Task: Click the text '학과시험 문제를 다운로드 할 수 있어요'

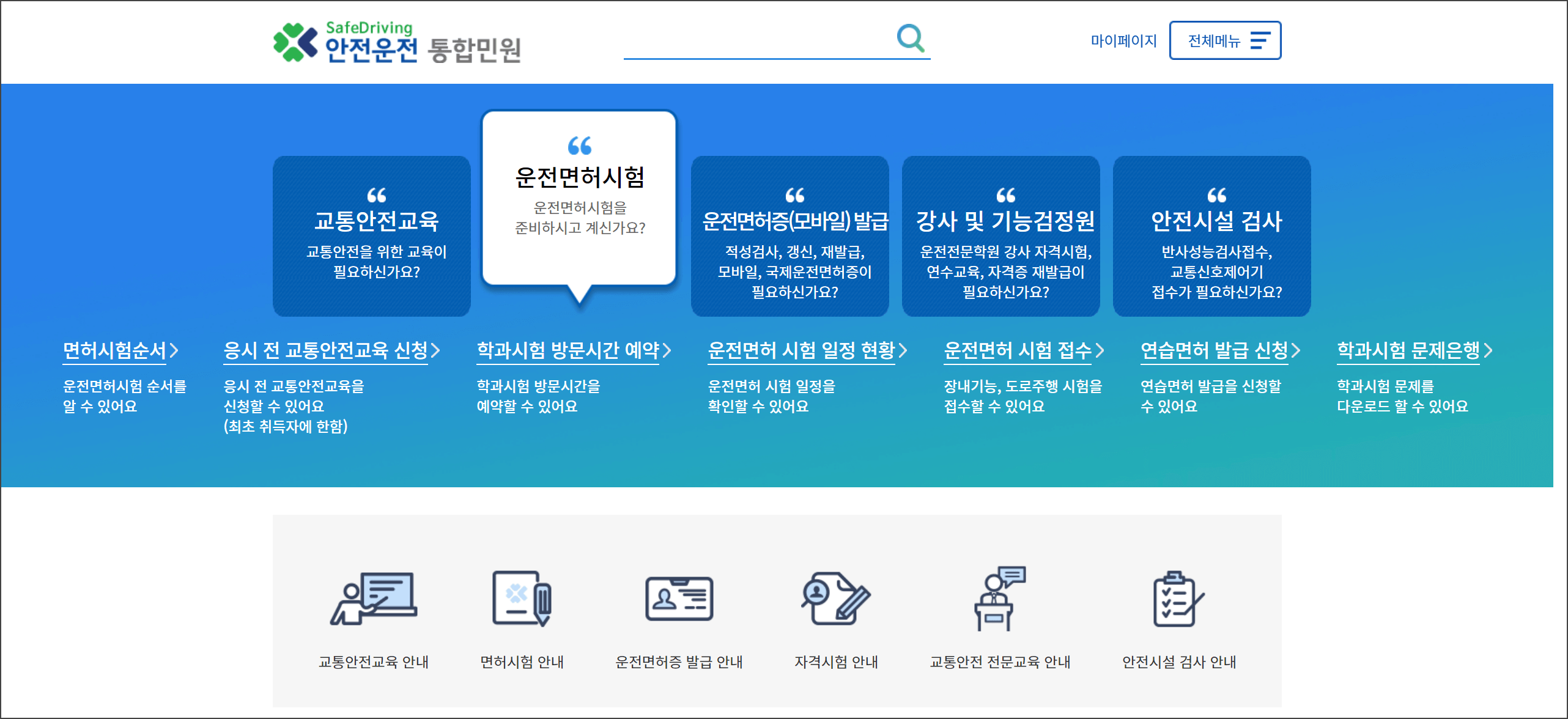Action: click(x=1402, y=396)
